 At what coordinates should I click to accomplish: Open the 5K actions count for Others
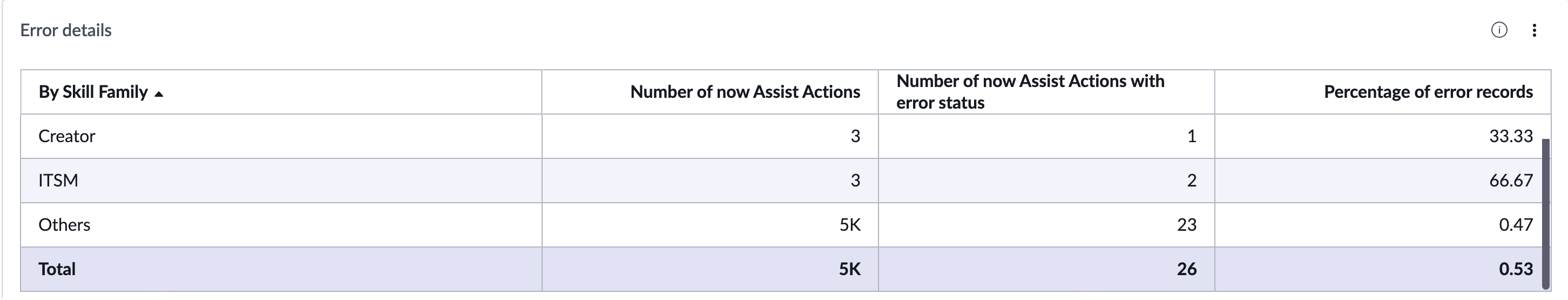(850, 225)
